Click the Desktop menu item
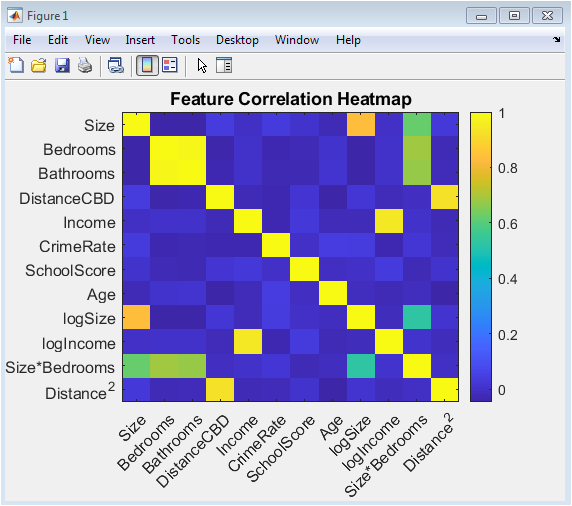 pyautogui.click(x=237, y=40)
